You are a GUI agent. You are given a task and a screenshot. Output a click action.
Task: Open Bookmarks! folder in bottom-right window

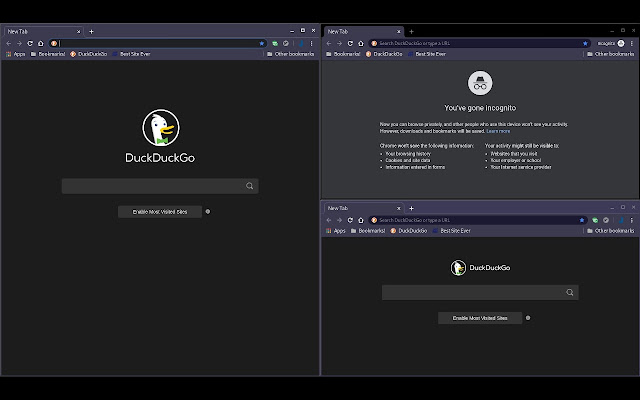coord(368,231)
